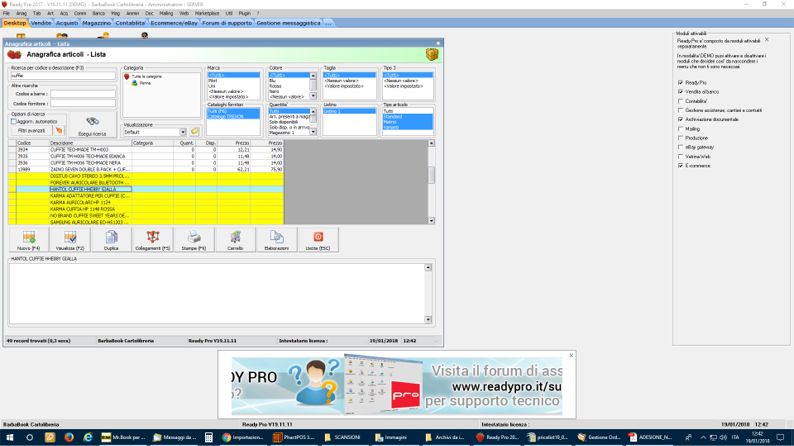
Task: Open the Visualizzazione Default dropdown
Action: [x=183, y=132]
